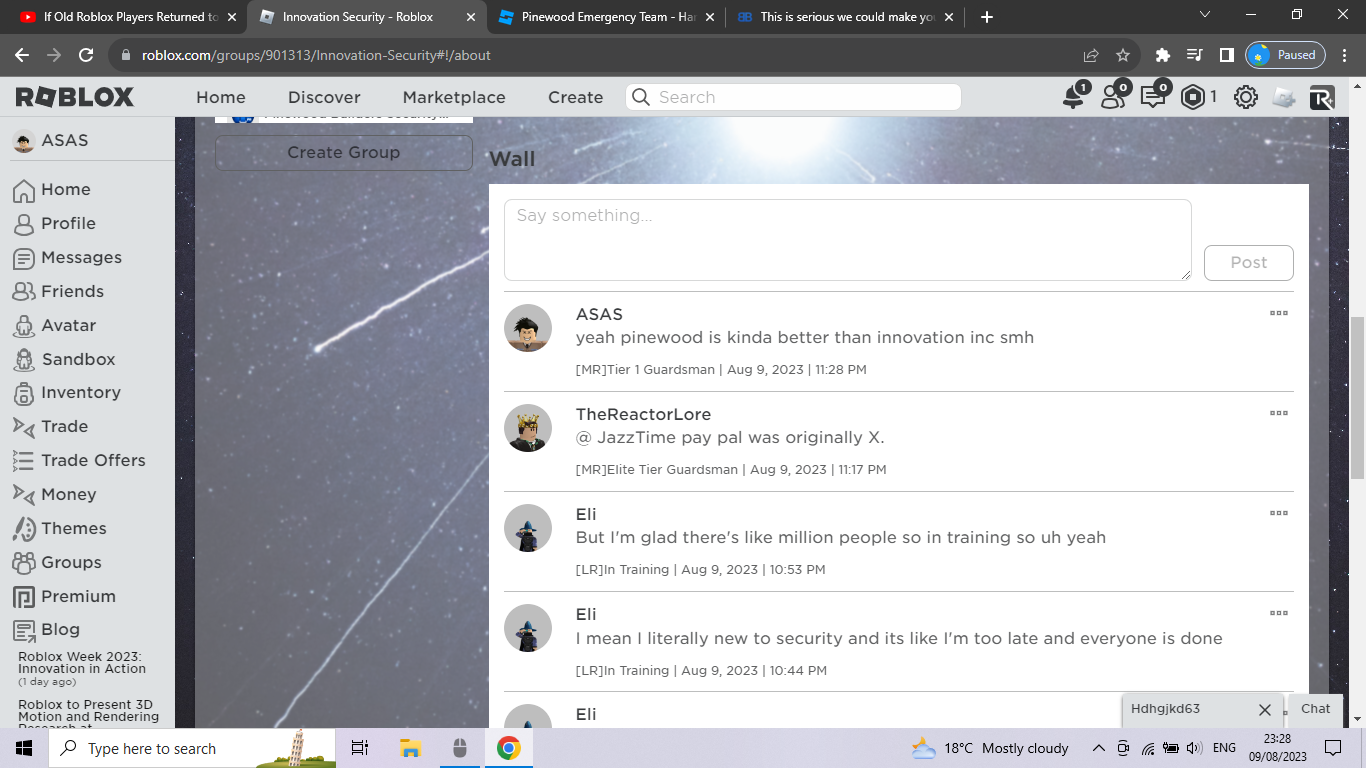
Task: Open TheReactorLore avatar thumbnail
Action: pos(528,428)
